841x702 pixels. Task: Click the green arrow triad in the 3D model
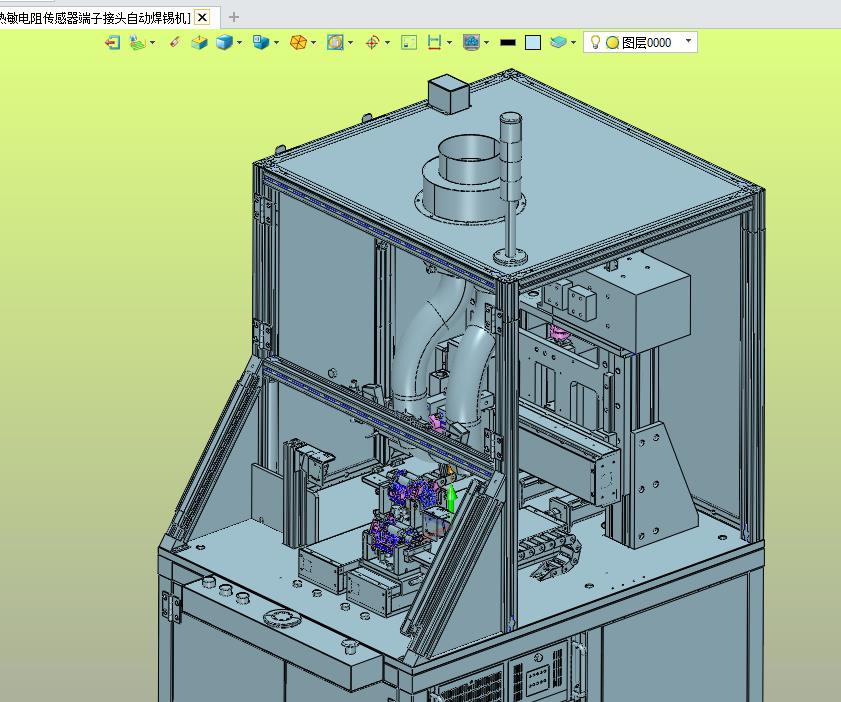coord(452,499)
